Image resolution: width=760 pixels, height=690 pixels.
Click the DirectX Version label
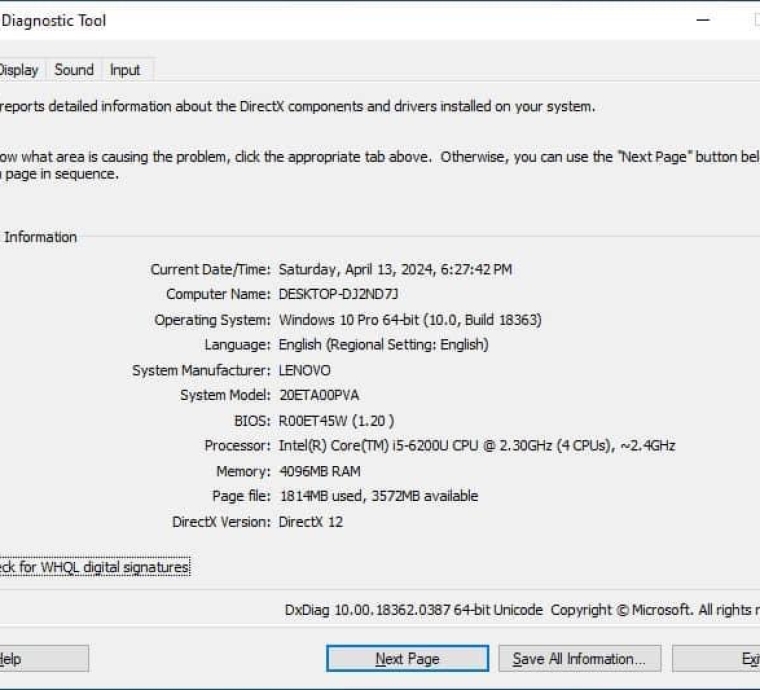pyautogui.click(x=221, y=522)
